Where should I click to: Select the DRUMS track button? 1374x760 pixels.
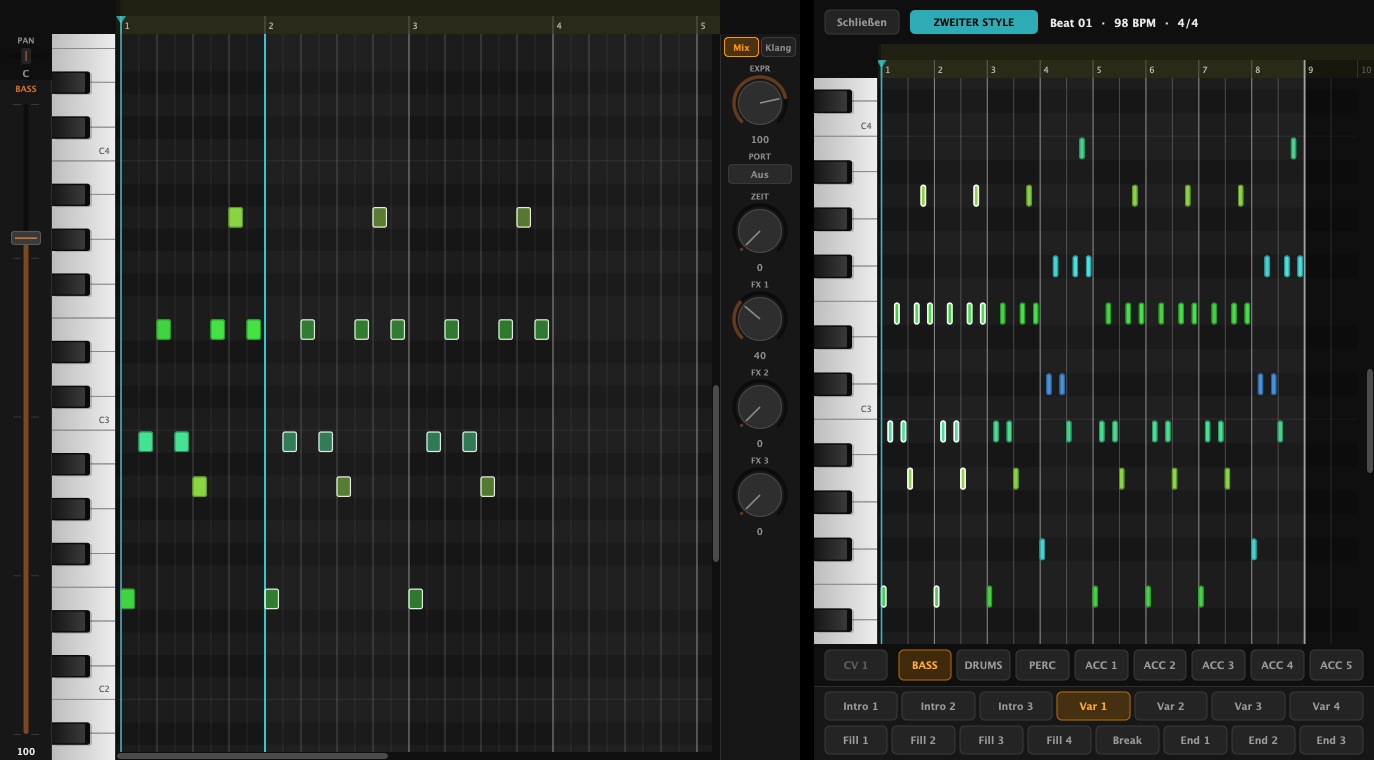983,665
